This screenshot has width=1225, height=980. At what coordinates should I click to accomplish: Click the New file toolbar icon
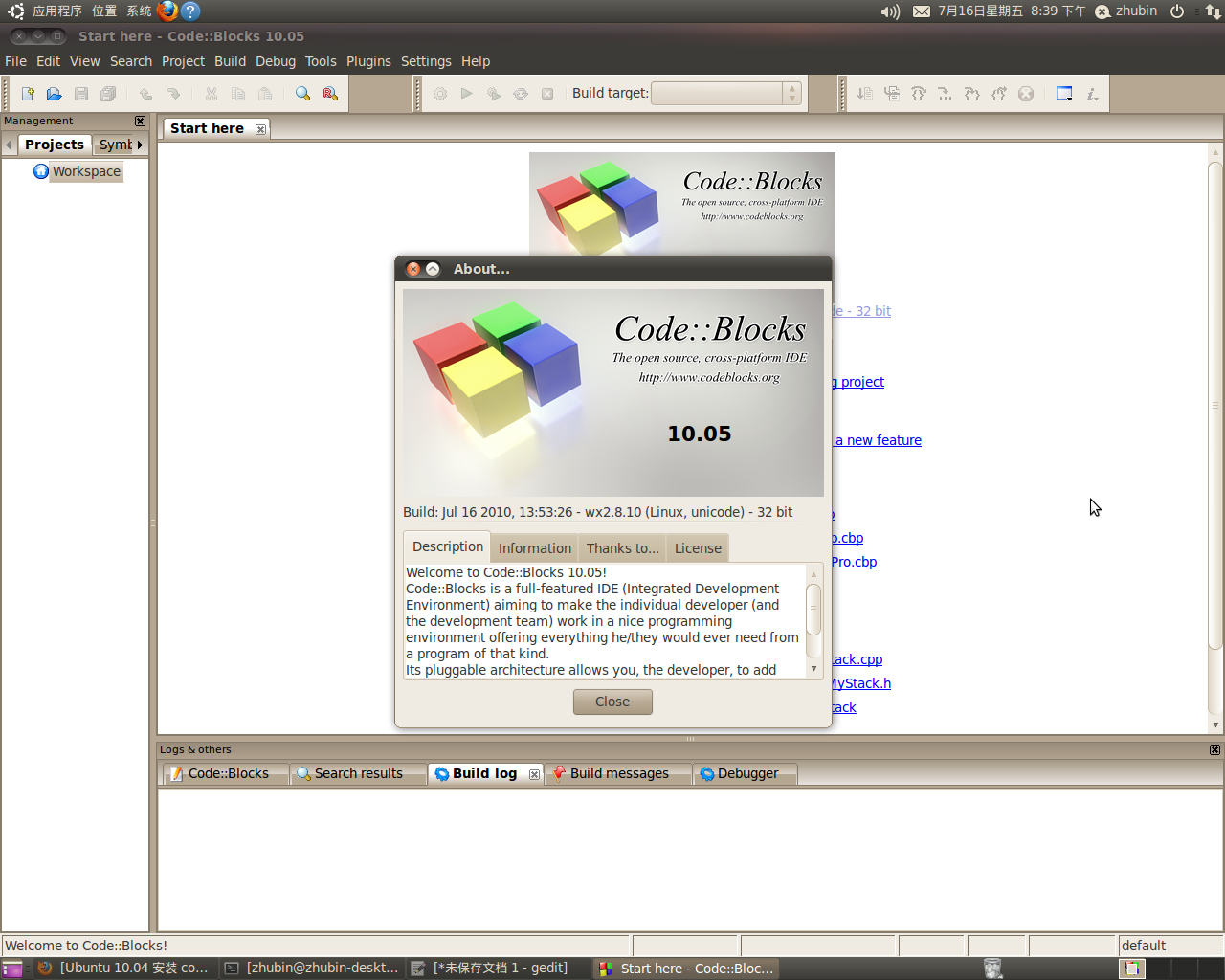coord(28,94)
